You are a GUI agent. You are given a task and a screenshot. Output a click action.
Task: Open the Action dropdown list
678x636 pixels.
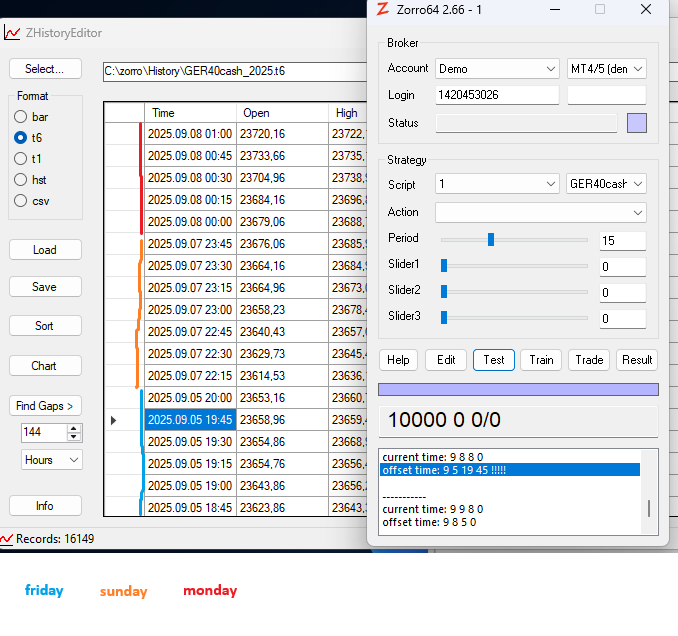[540, 213]
